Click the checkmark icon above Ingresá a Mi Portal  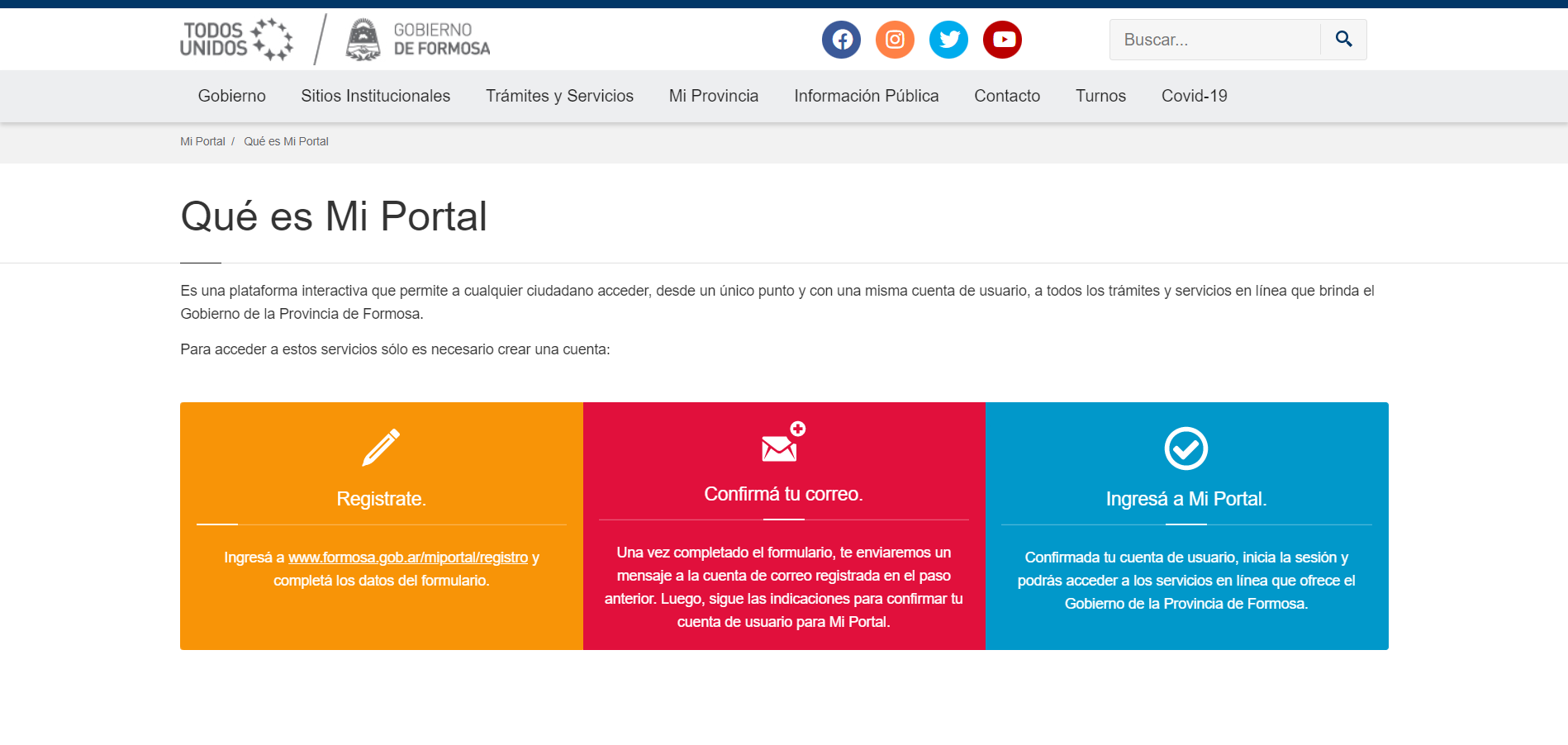tap(1186, 448)
